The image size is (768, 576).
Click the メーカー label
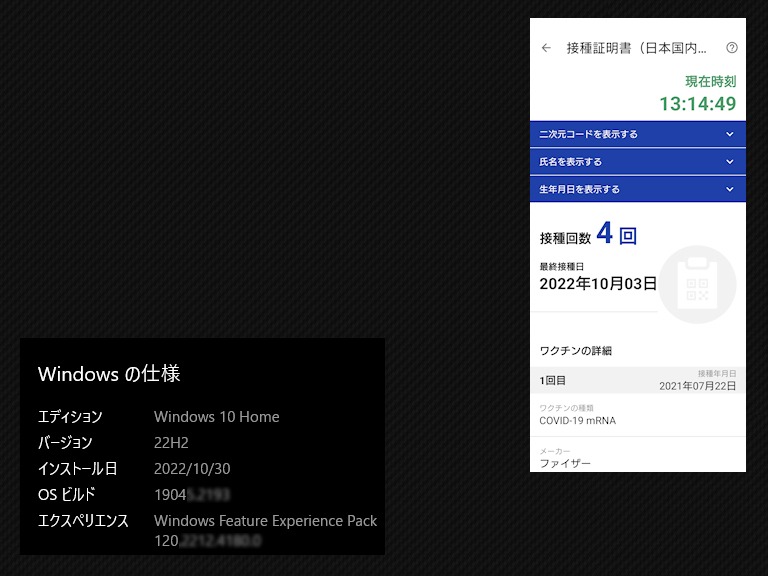coord(555,451)
